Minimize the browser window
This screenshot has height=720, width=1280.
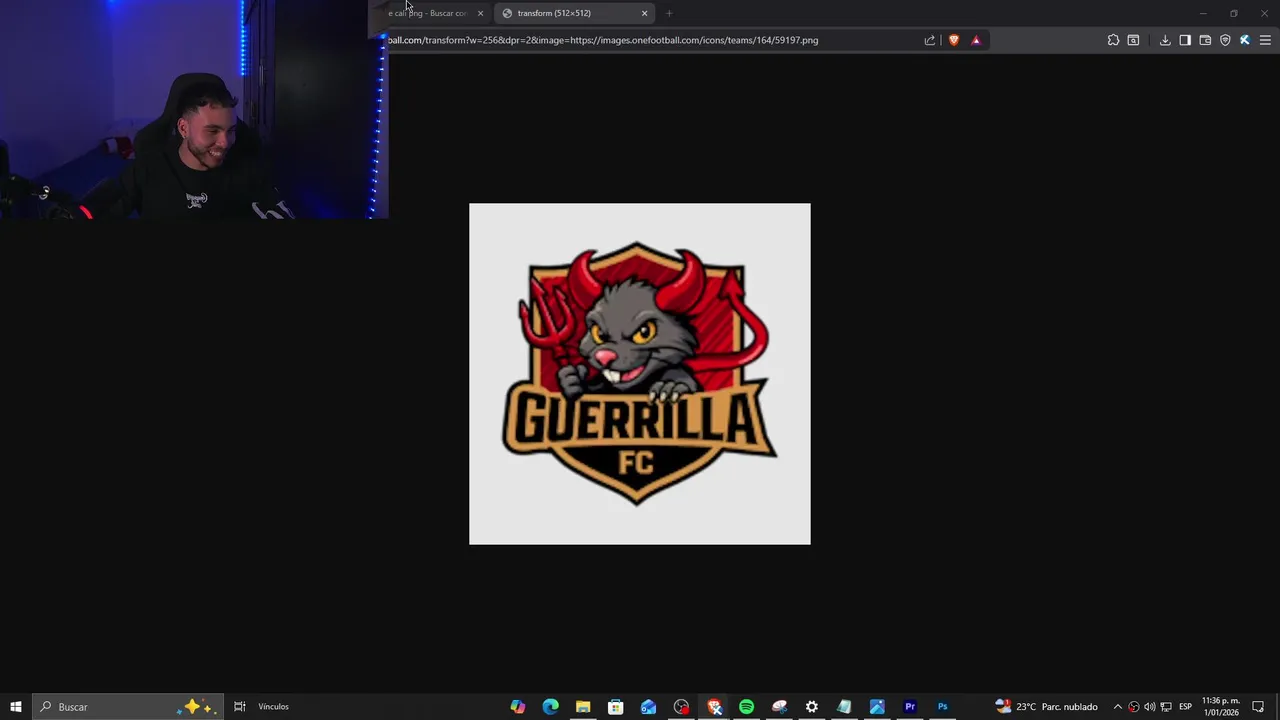click(1204, 13)
